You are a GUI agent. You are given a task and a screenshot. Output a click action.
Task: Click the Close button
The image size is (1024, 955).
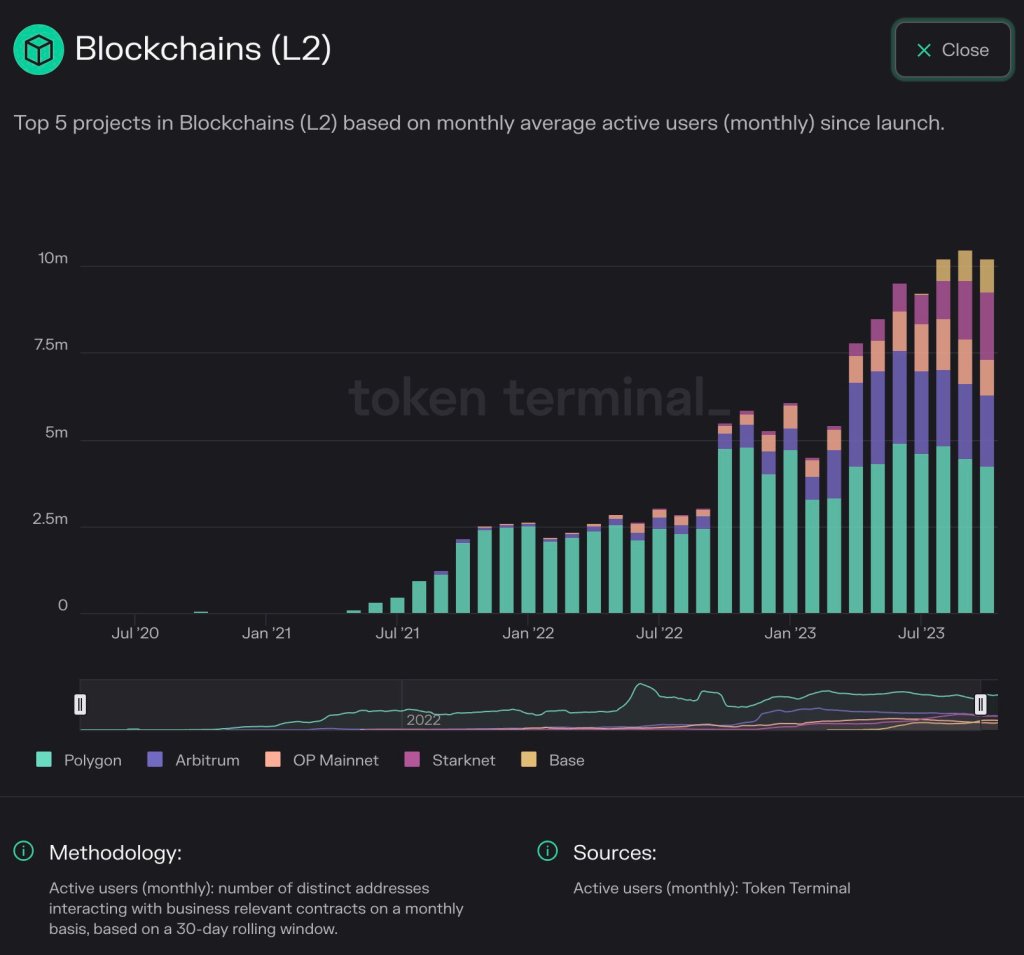pyautogui.click(x=952, y=50)
